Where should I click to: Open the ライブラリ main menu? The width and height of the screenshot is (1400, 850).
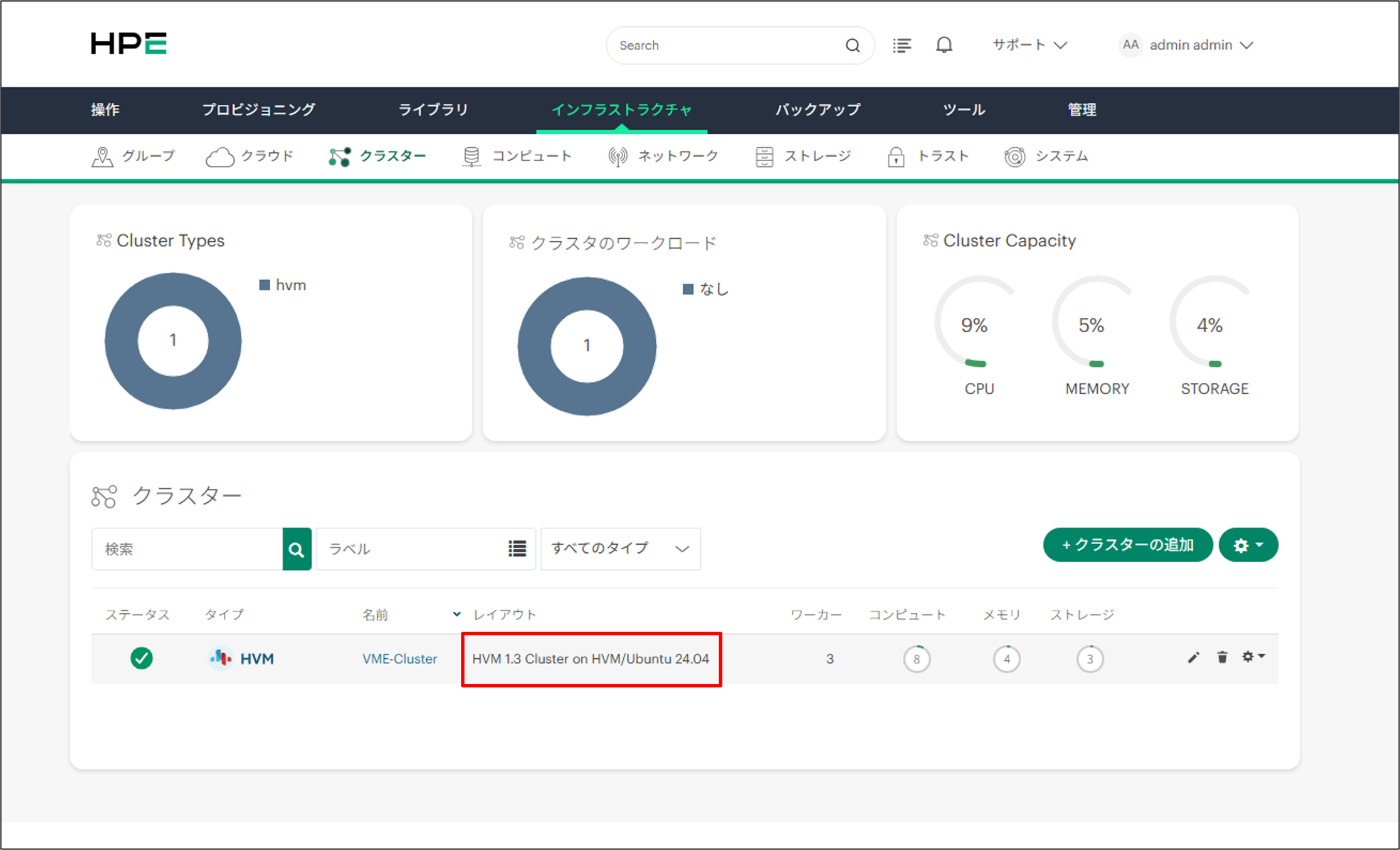[x=433, y=110]
